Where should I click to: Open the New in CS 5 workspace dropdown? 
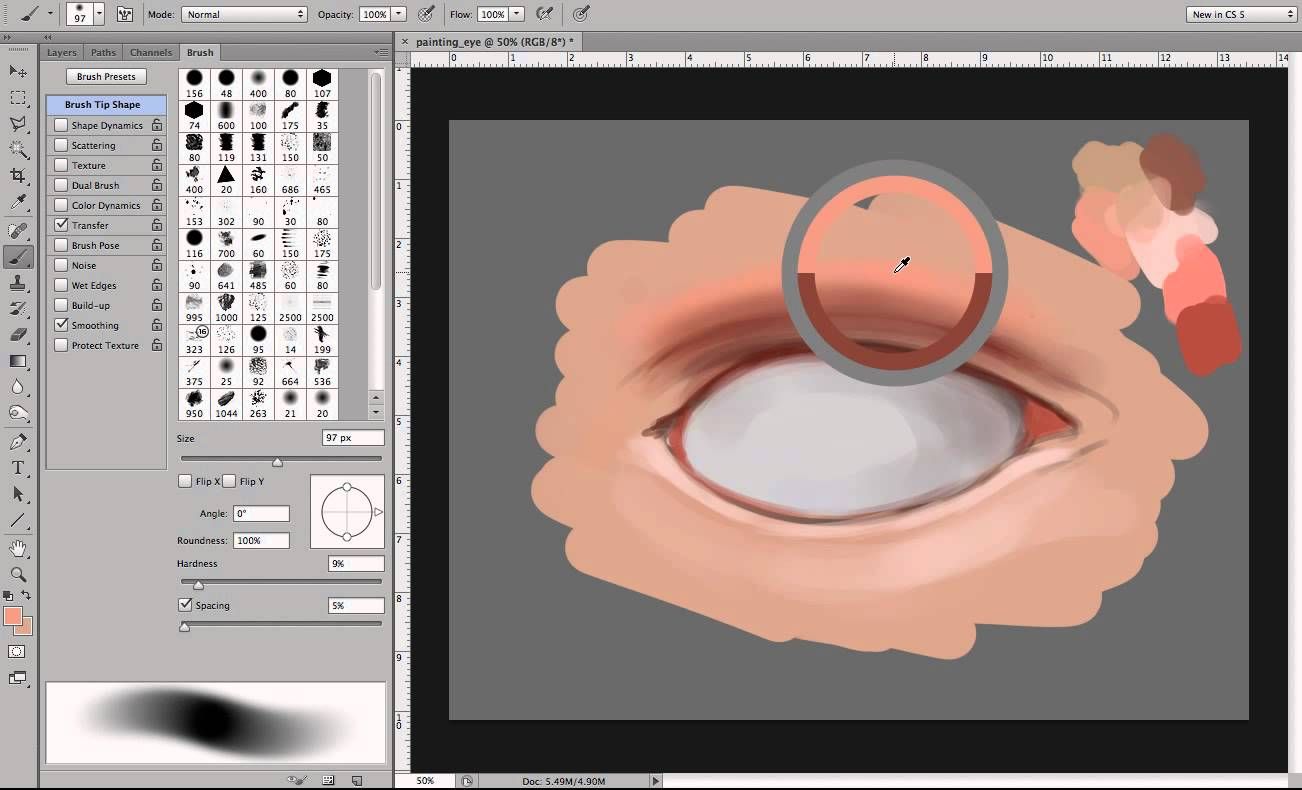1243,14
